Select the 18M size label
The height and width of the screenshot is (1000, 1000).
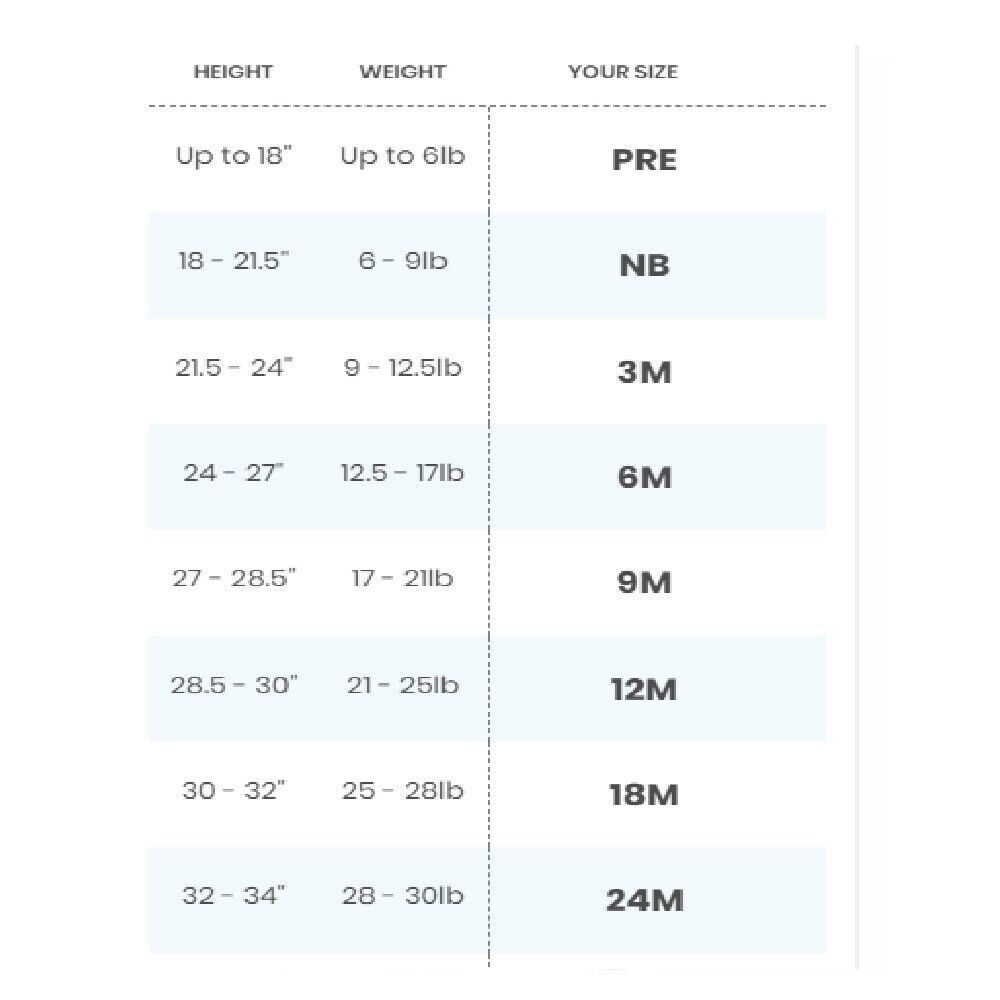(644, 795)
